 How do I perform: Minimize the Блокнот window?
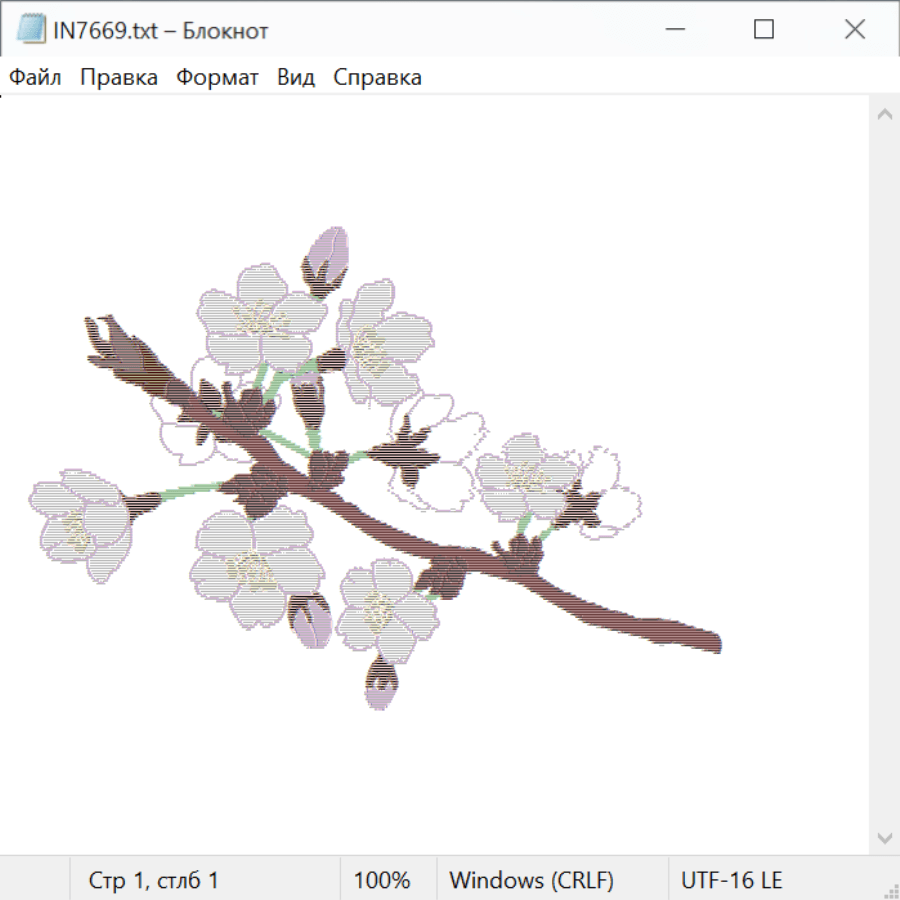[x=673, y=30]
